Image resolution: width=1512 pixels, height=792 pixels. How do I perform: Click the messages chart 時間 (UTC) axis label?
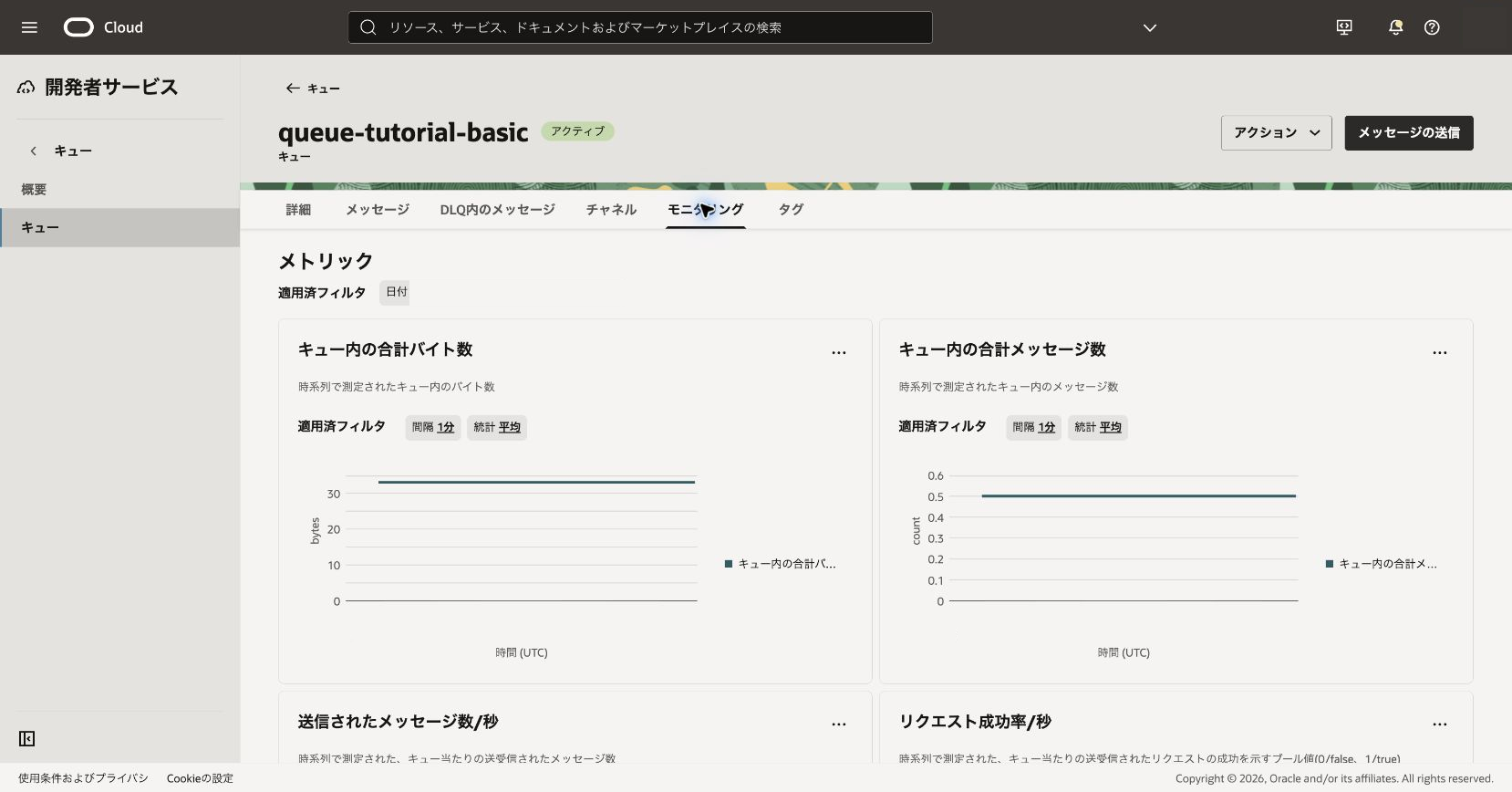pyautogui.click(x=1124, y=652)
